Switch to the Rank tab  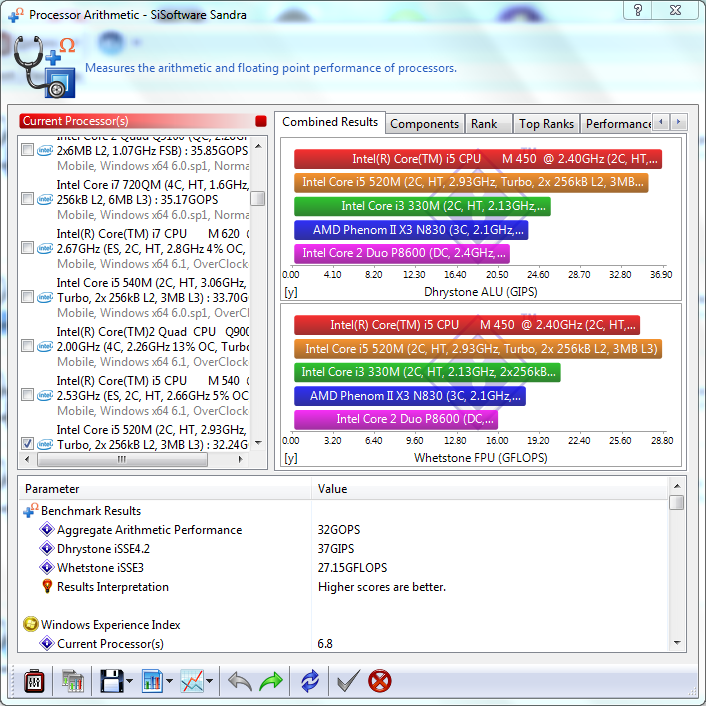pyautogui.click(x=489, y=124)
